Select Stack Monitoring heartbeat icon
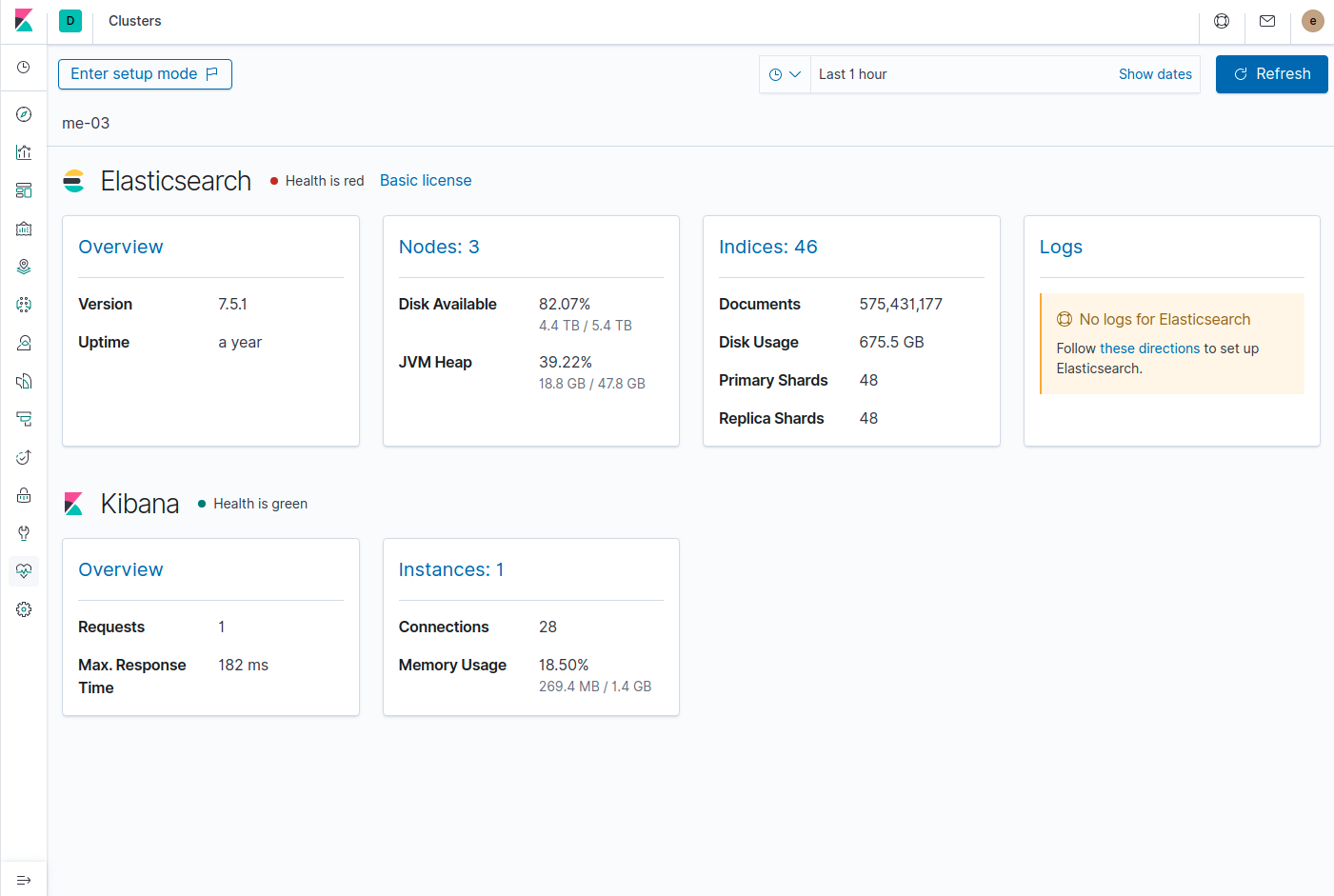The height and width of the screenshot is (896, 1334). point(24,571)
